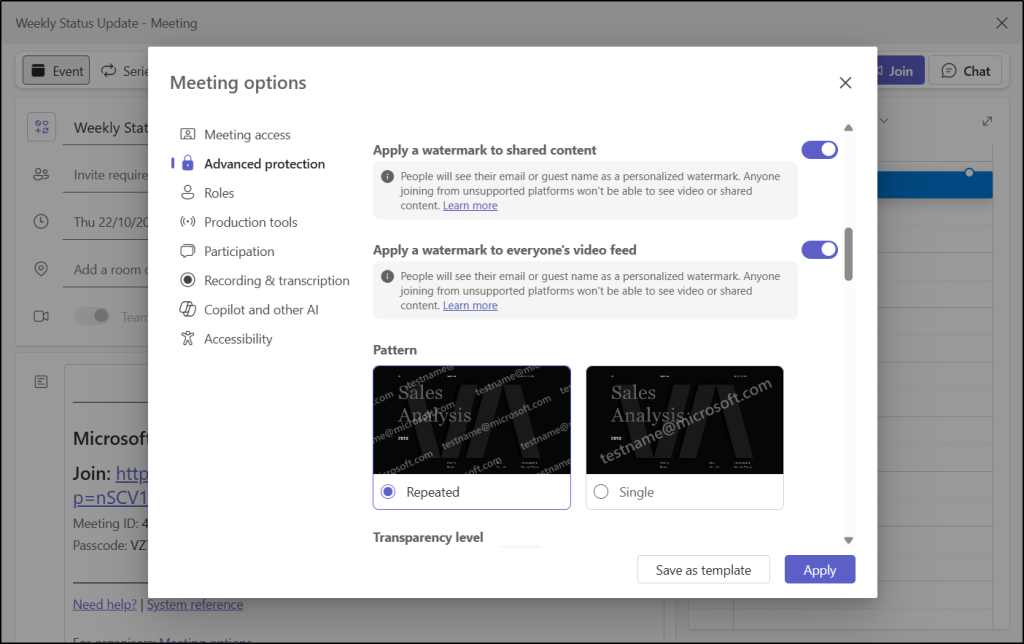The width and height of the screenshot is (1024, 644).
Task: Click the Advanced protection lock icon
Action: pos(187,163)
